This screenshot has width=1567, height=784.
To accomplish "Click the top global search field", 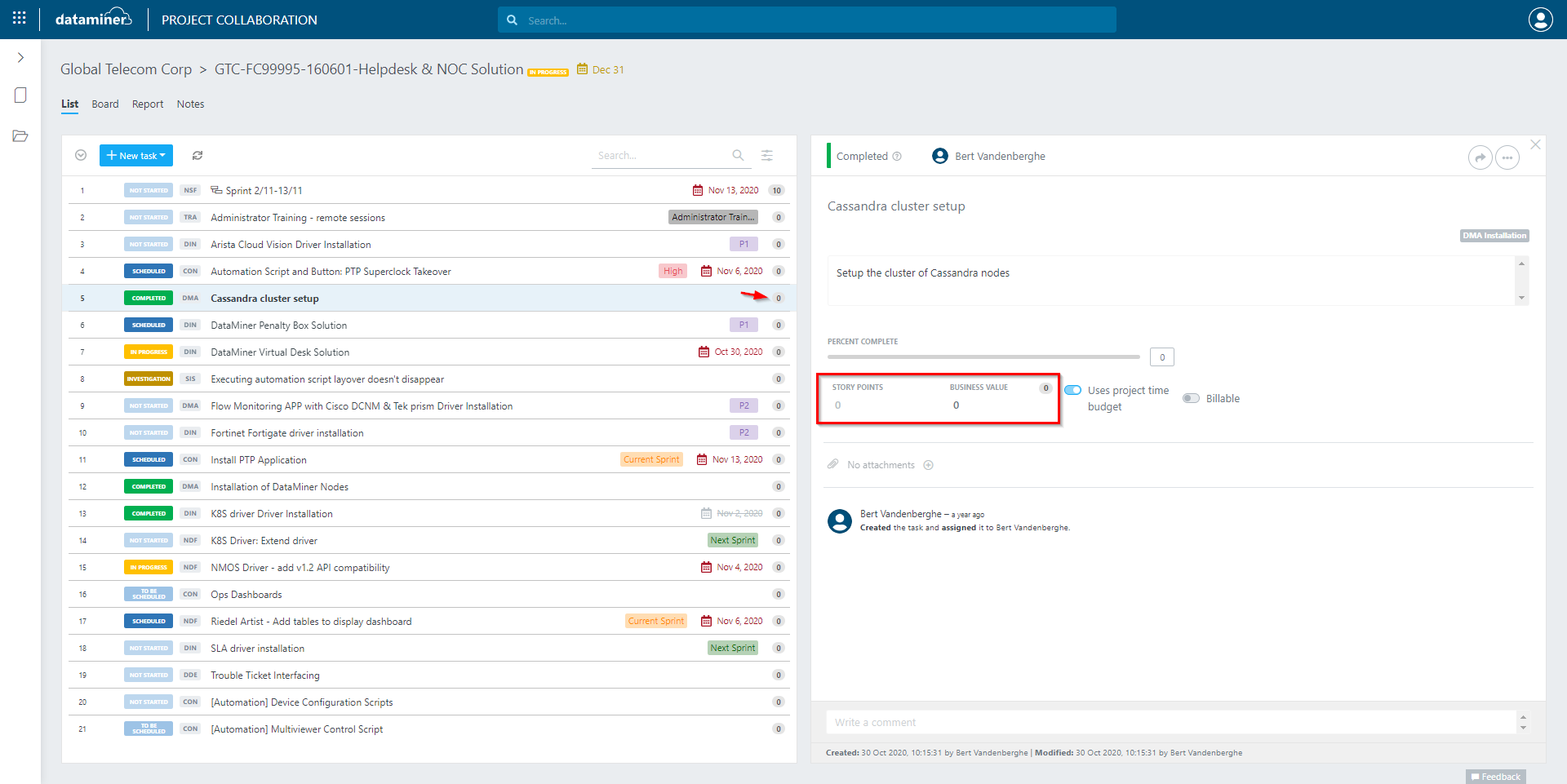I will (x=806, y=20).
